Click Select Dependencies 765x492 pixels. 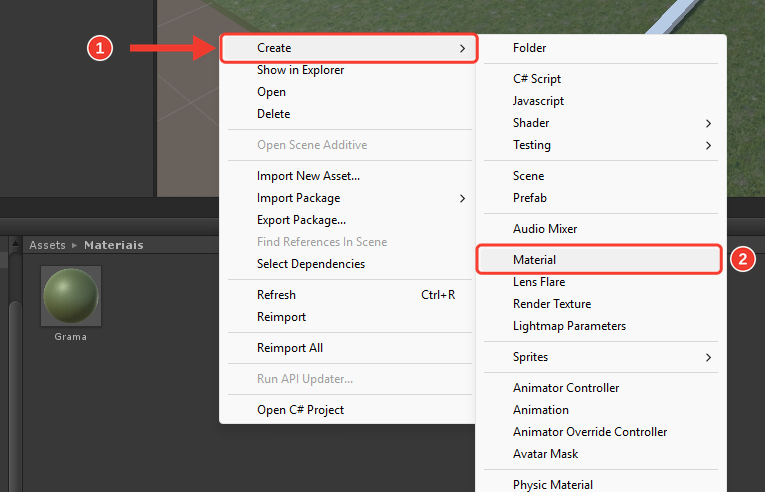coord(348,264)
